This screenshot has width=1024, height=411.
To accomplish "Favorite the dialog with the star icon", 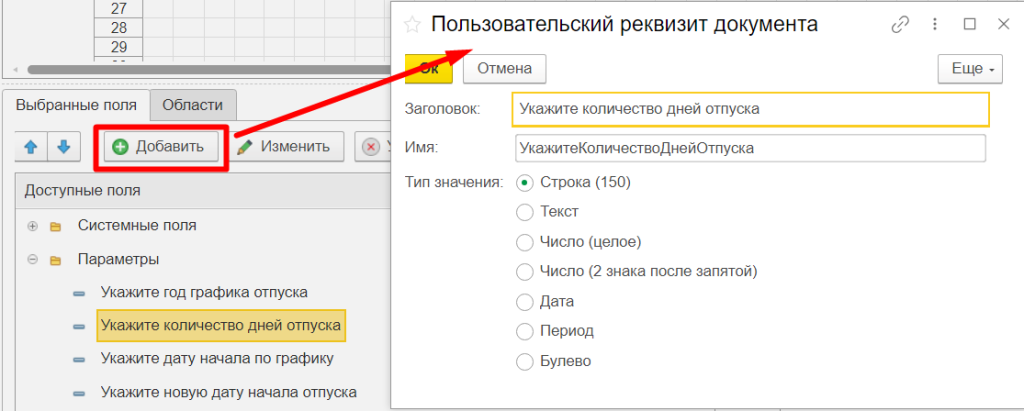I will coord(411,24).
